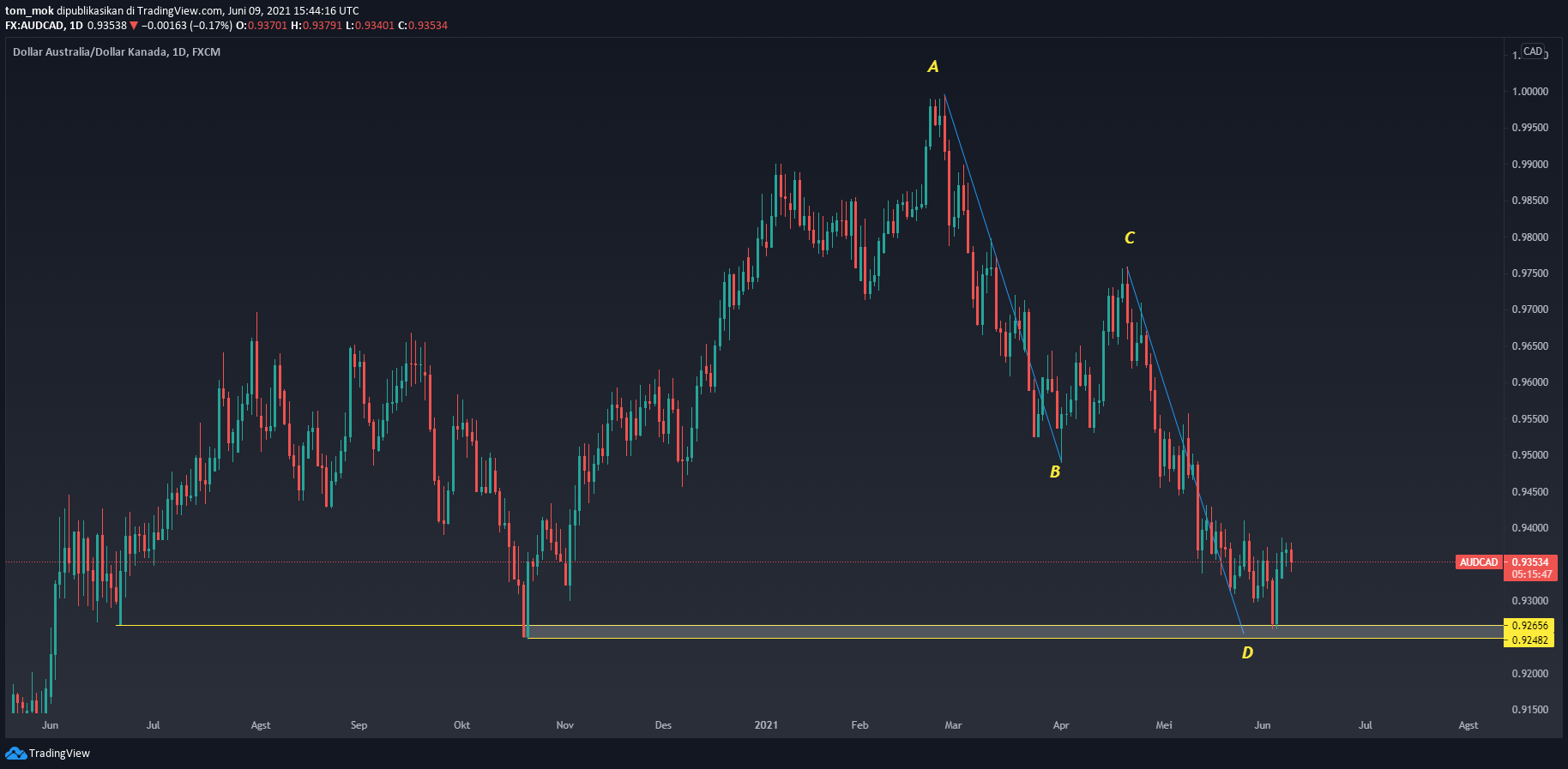Click the Apr label on time axis
This screenshot has width=1568, height=769.
1061,725
